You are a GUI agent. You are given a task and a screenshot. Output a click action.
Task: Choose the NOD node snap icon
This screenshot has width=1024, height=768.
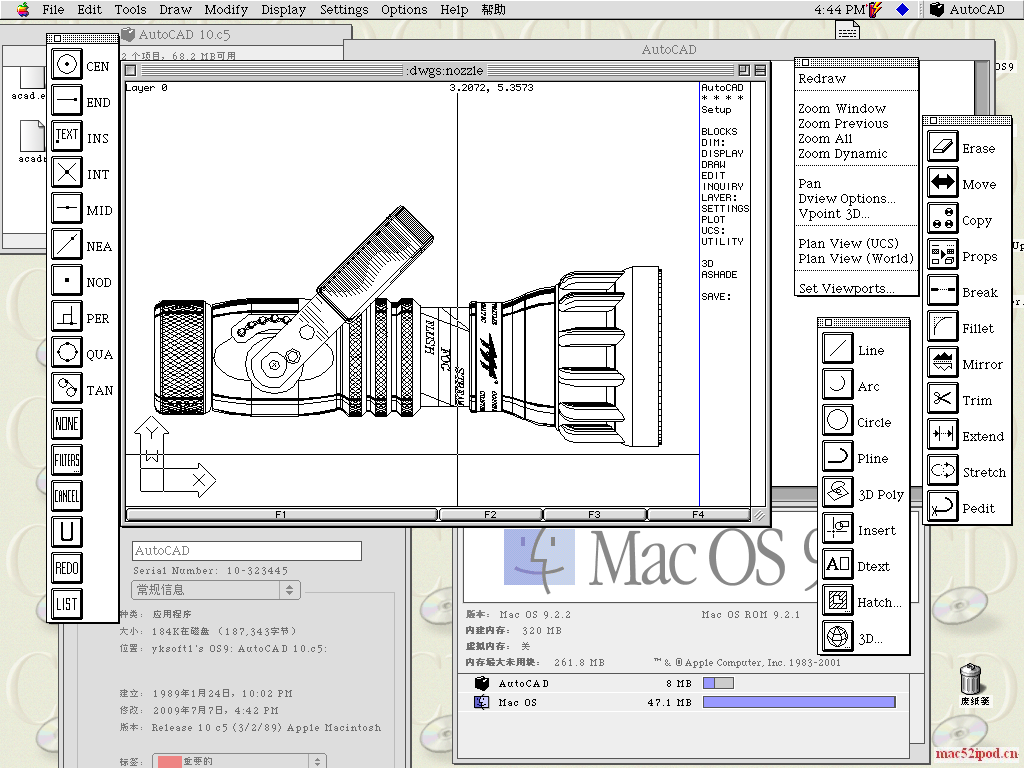(67, 280)
